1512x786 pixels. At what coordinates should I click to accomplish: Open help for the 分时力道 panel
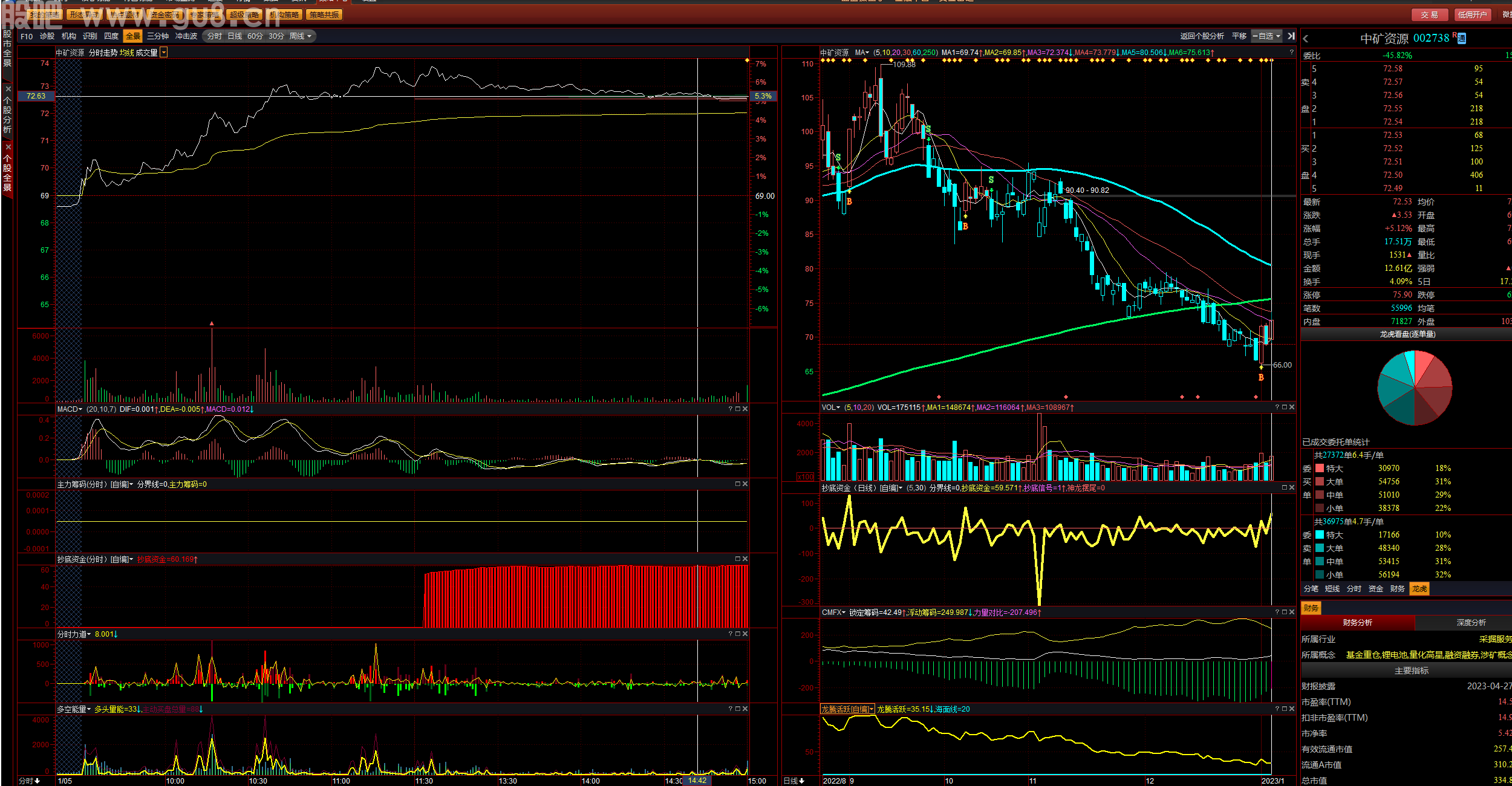click(731, 634)
